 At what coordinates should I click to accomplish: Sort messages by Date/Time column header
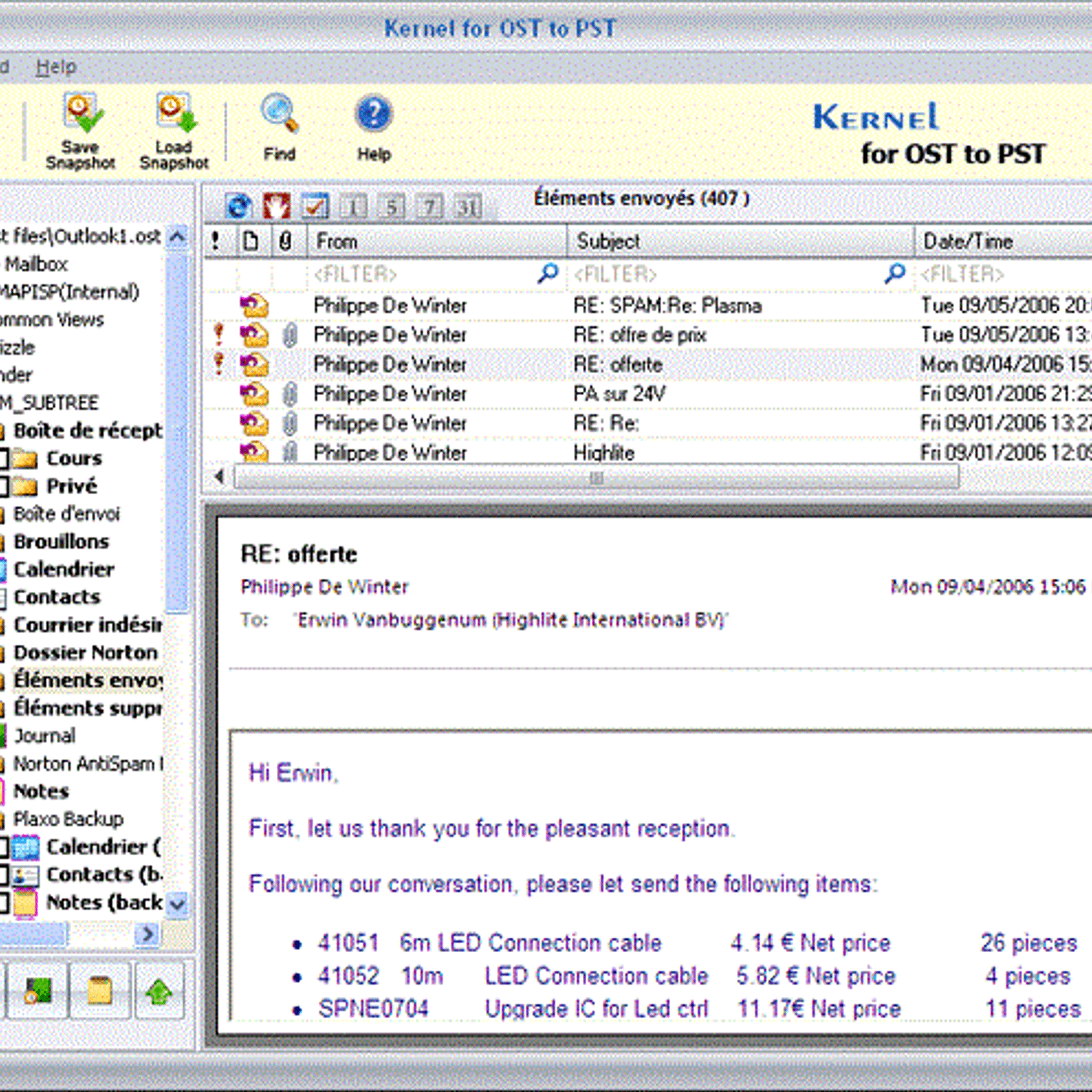point(1003,241)
